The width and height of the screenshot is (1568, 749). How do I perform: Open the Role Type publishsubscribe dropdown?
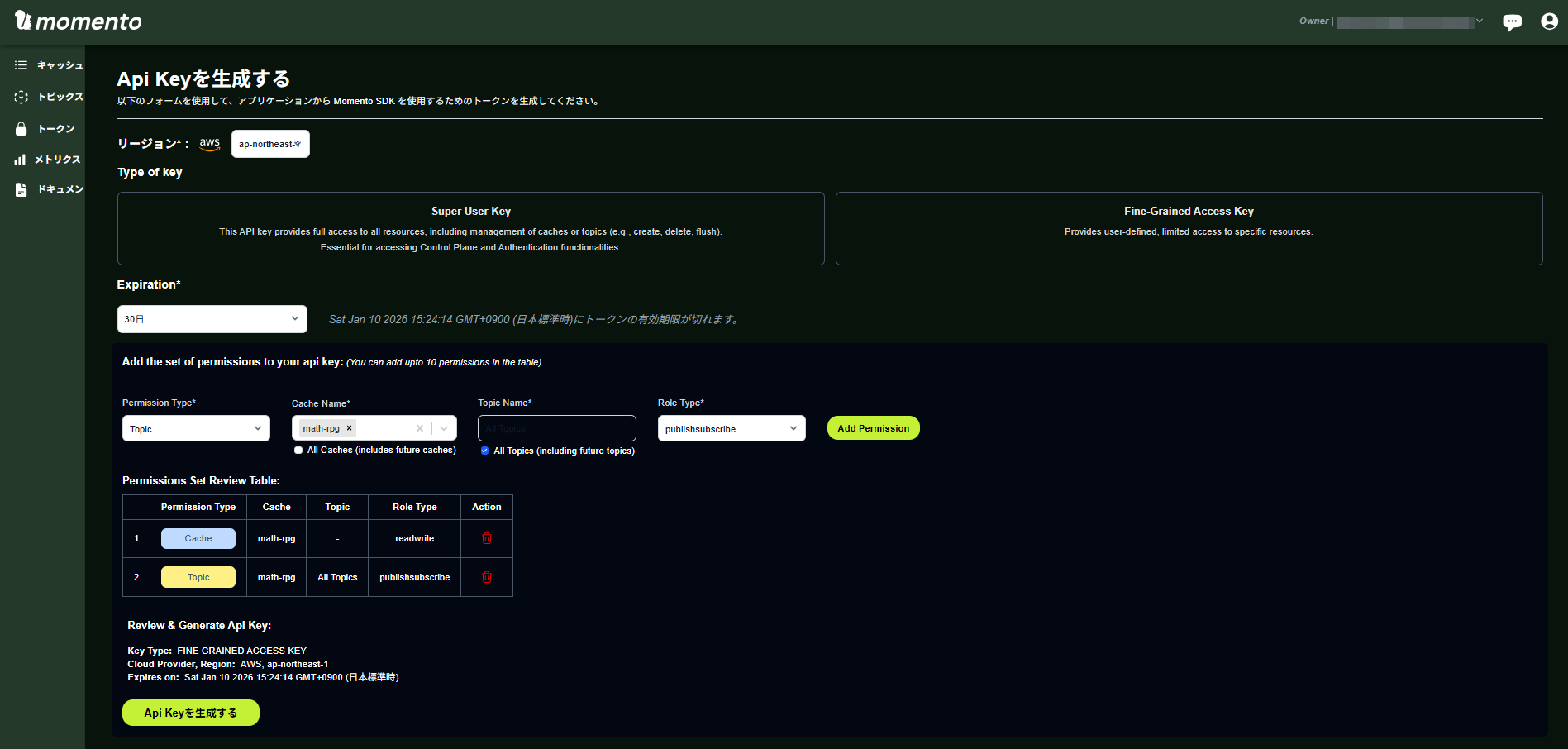pos(731,428)
